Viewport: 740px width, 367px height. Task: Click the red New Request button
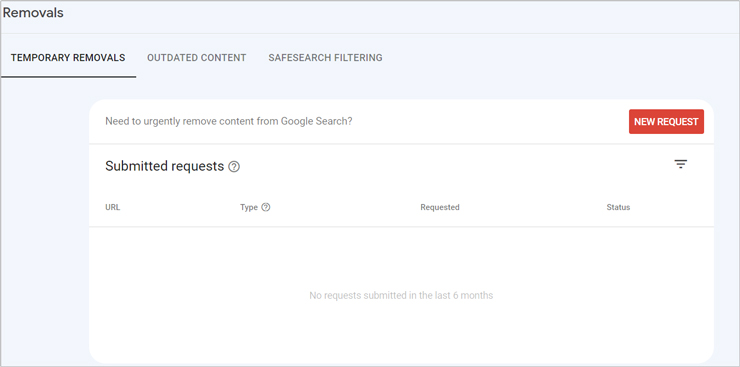pos(666,122)
